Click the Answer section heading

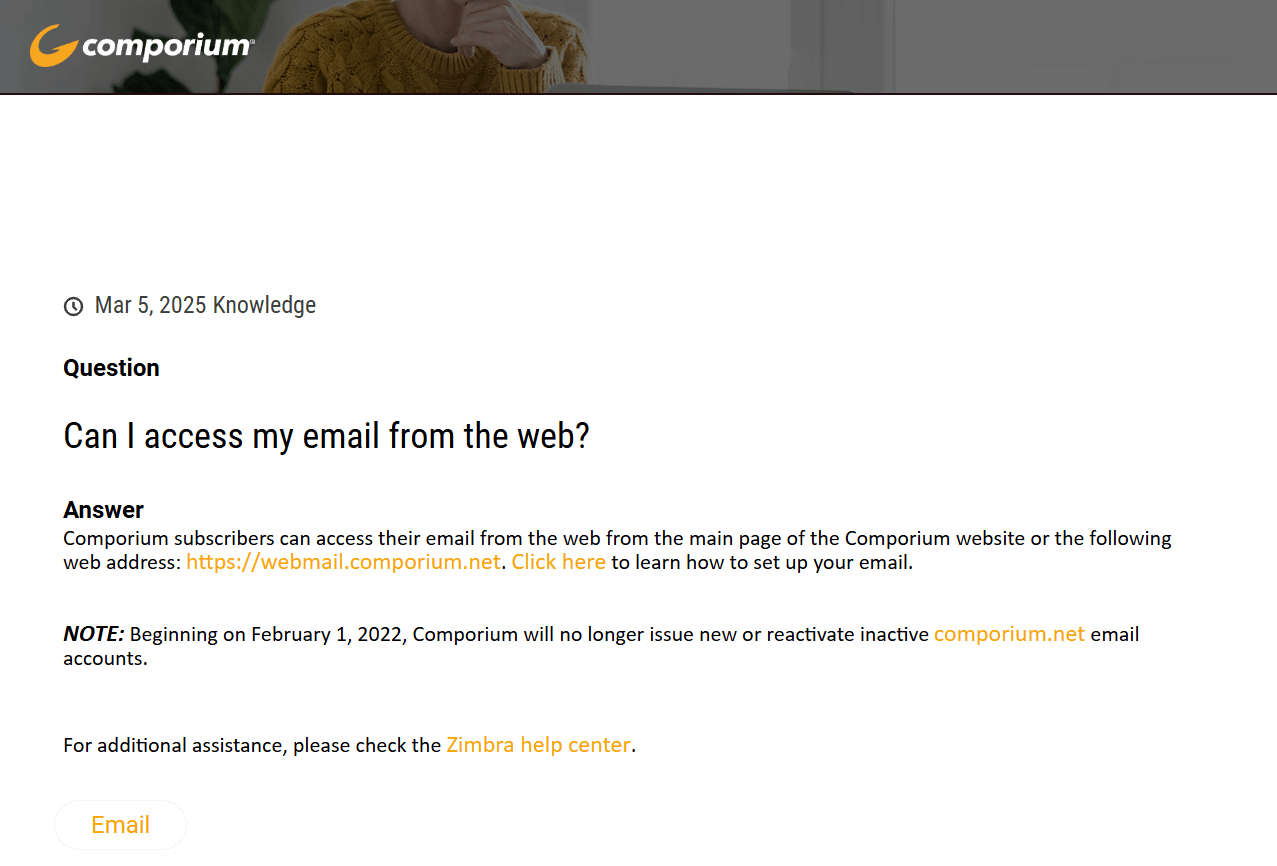103,509
